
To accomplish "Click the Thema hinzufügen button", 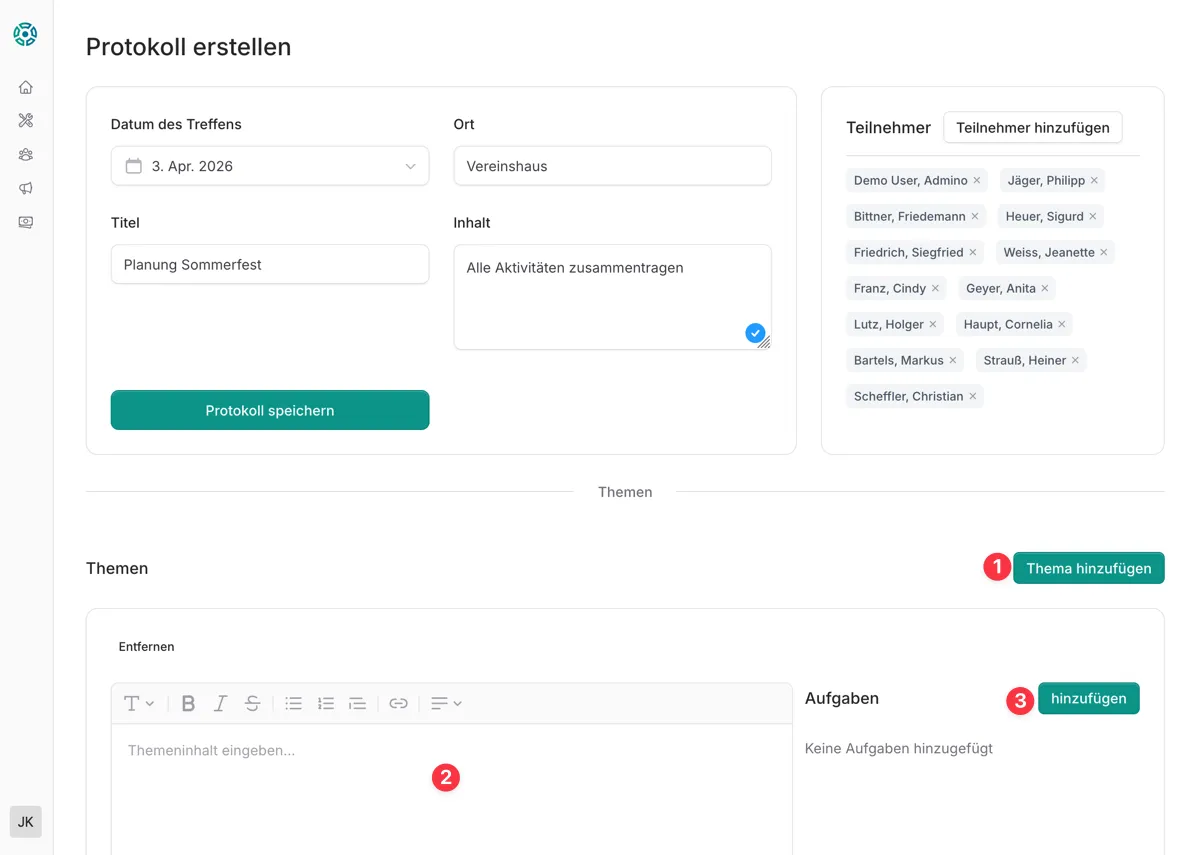I will [x=1088, y=568].
